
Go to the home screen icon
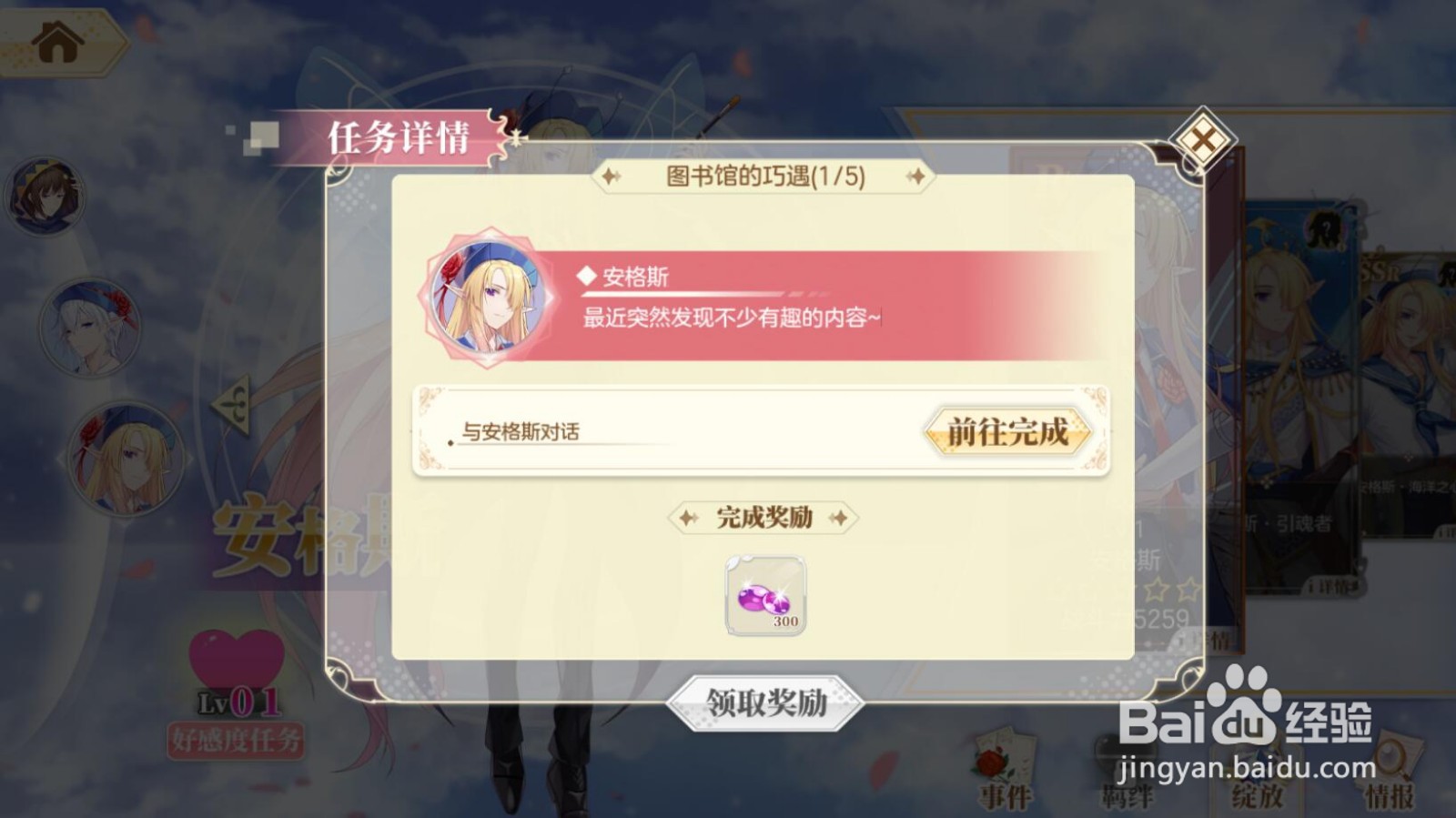click(56, 41)
